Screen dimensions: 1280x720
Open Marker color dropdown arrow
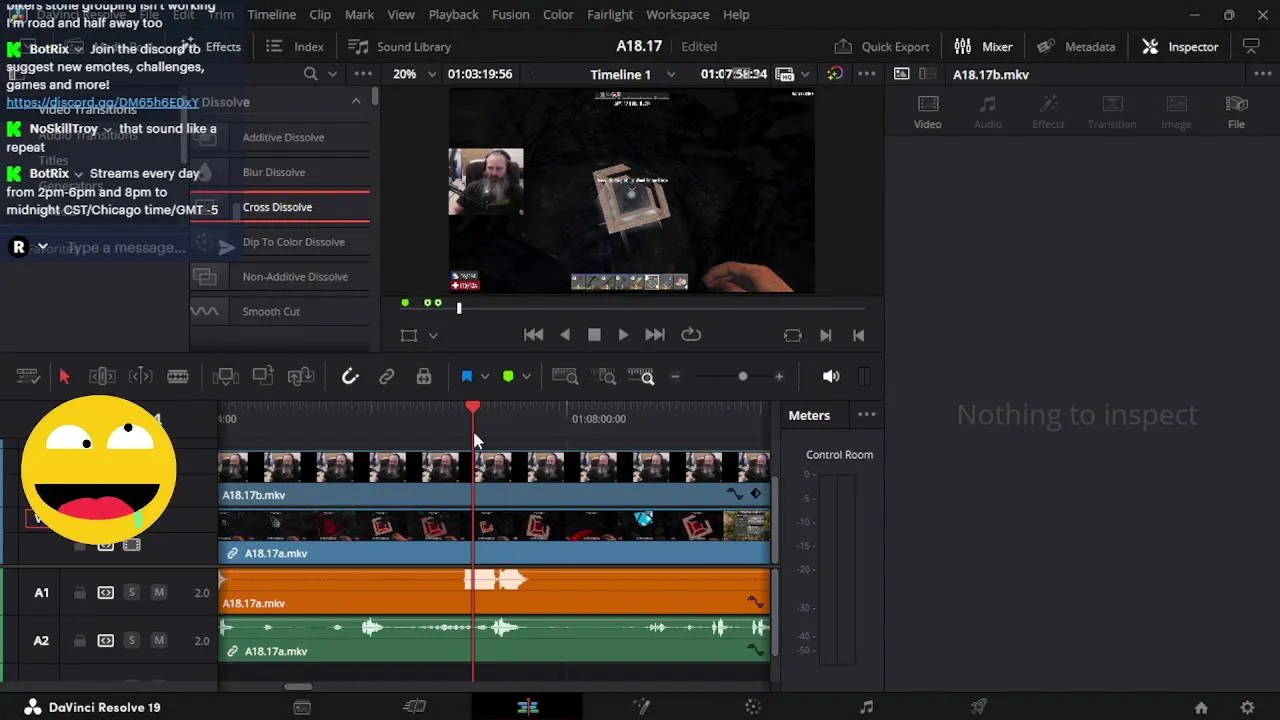pos(526,376)
